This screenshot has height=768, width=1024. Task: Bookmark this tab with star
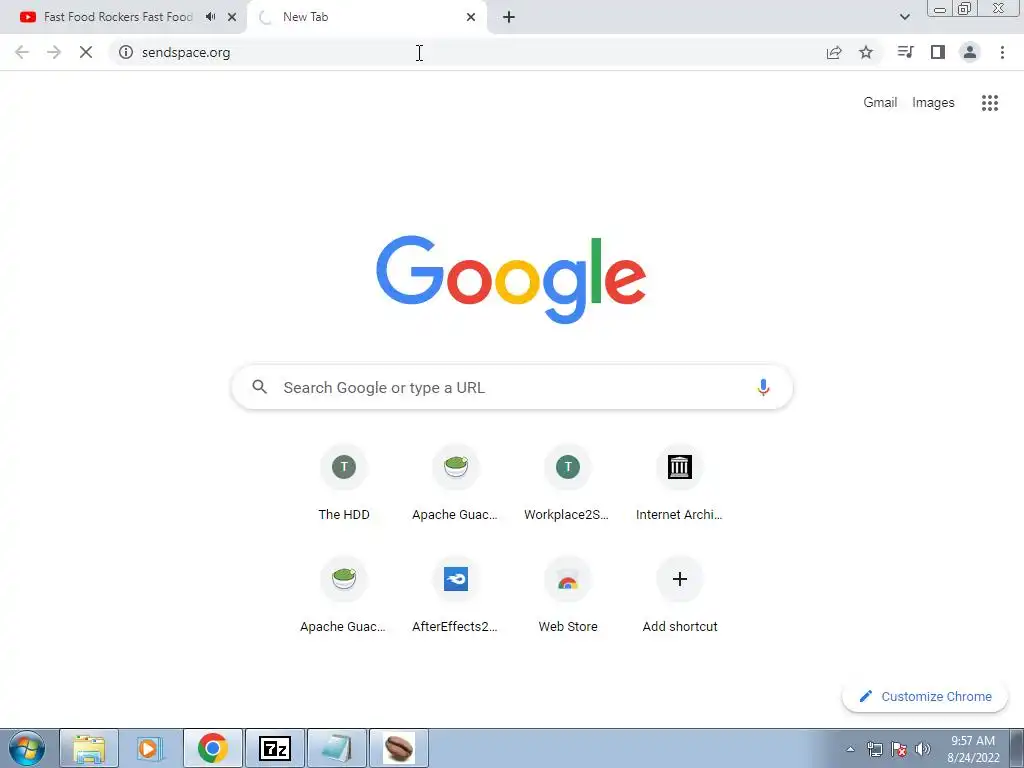(866, 52)
